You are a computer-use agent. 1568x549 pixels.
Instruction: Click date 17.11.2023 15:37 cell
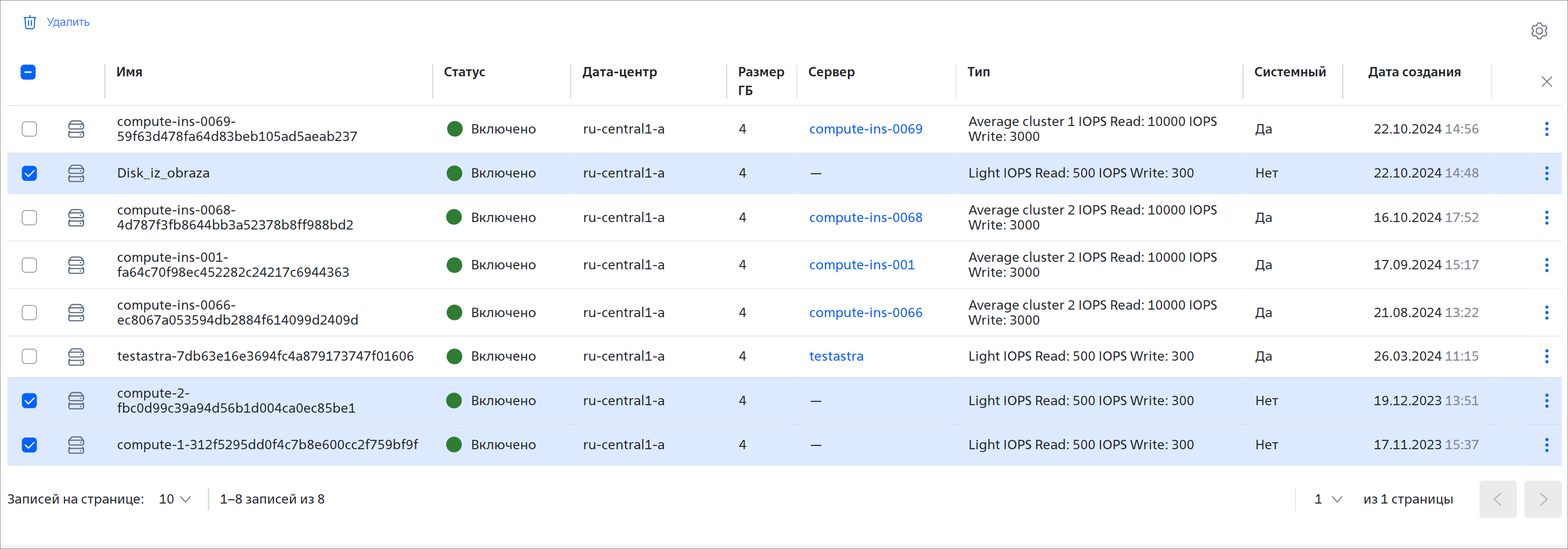1426,445
